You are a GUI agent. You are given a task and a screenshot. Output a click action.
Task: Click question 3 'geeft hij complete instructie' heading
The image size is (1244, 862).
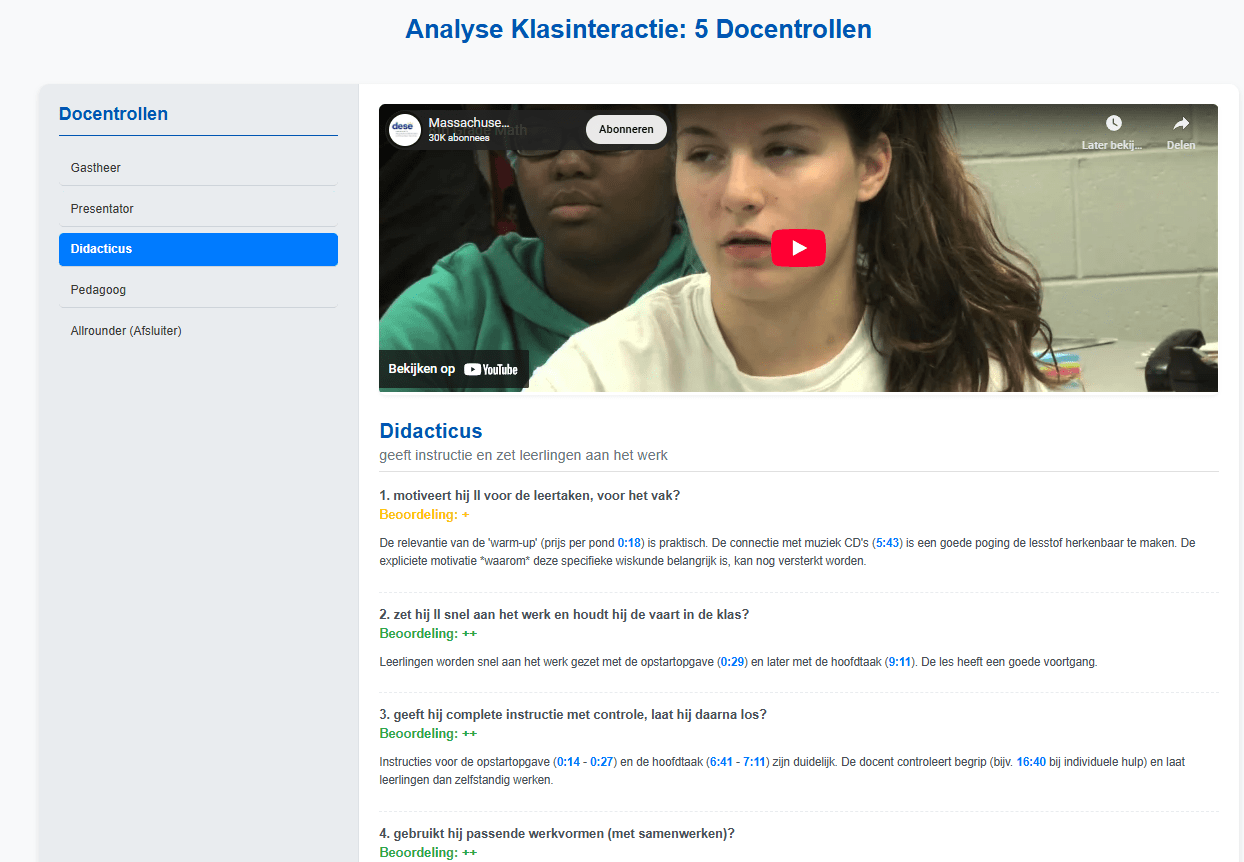[x=573, y=715]
